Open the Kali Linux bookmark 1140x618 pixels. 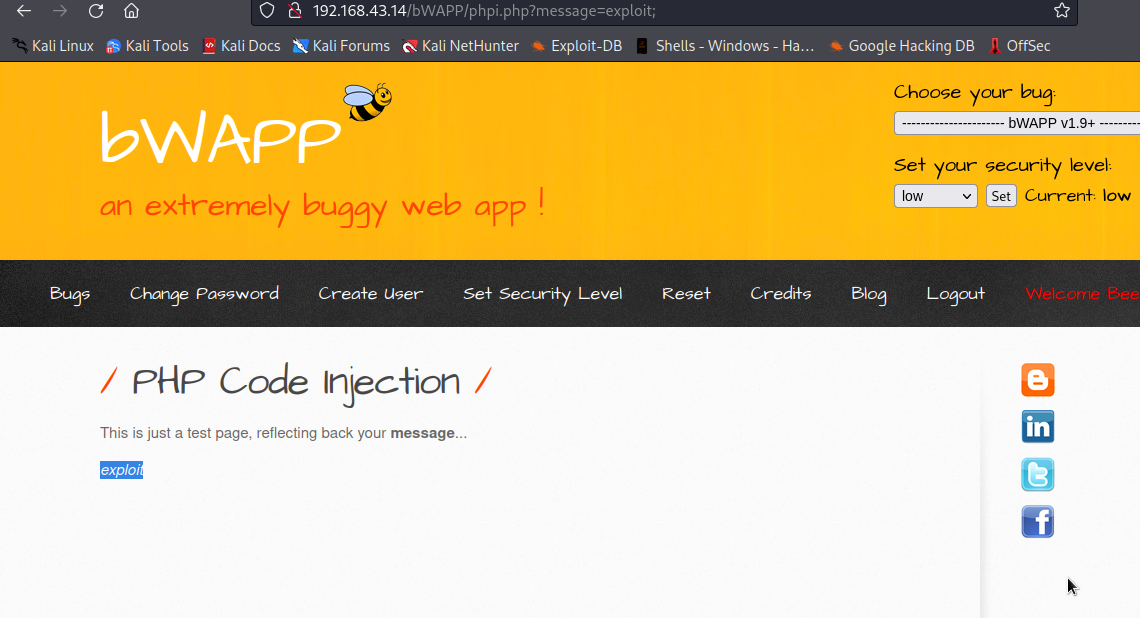pyautogui.click(x=53, y=46)
